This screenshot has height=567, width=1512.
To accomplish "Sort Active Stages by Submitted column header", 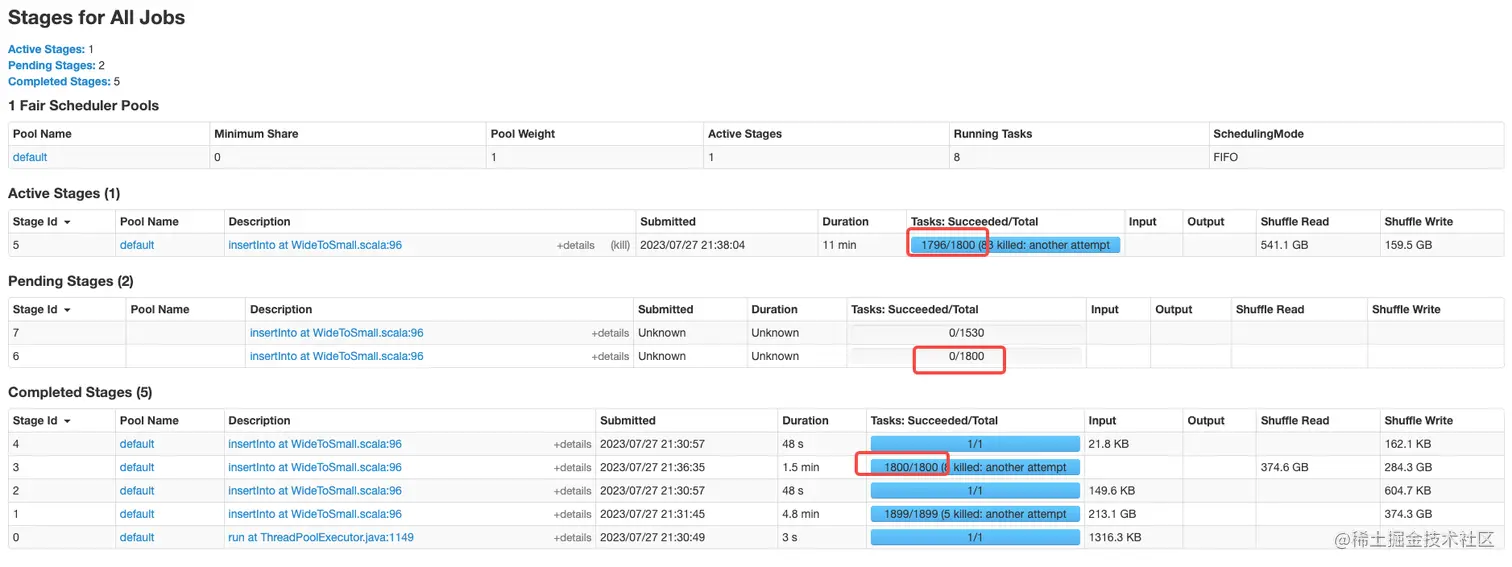I will pyautogui.click(x=668, y=222).
